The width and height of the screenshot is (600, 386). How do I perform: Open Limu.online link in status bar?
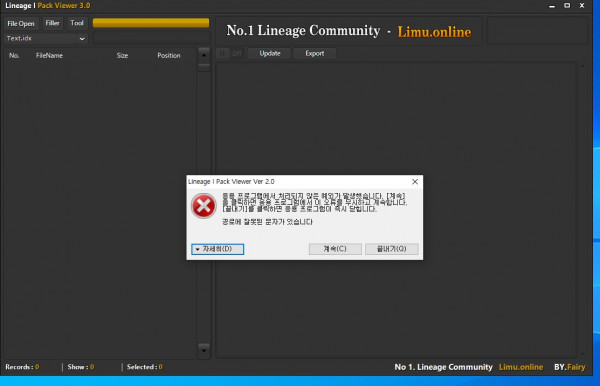pos(521,367)
